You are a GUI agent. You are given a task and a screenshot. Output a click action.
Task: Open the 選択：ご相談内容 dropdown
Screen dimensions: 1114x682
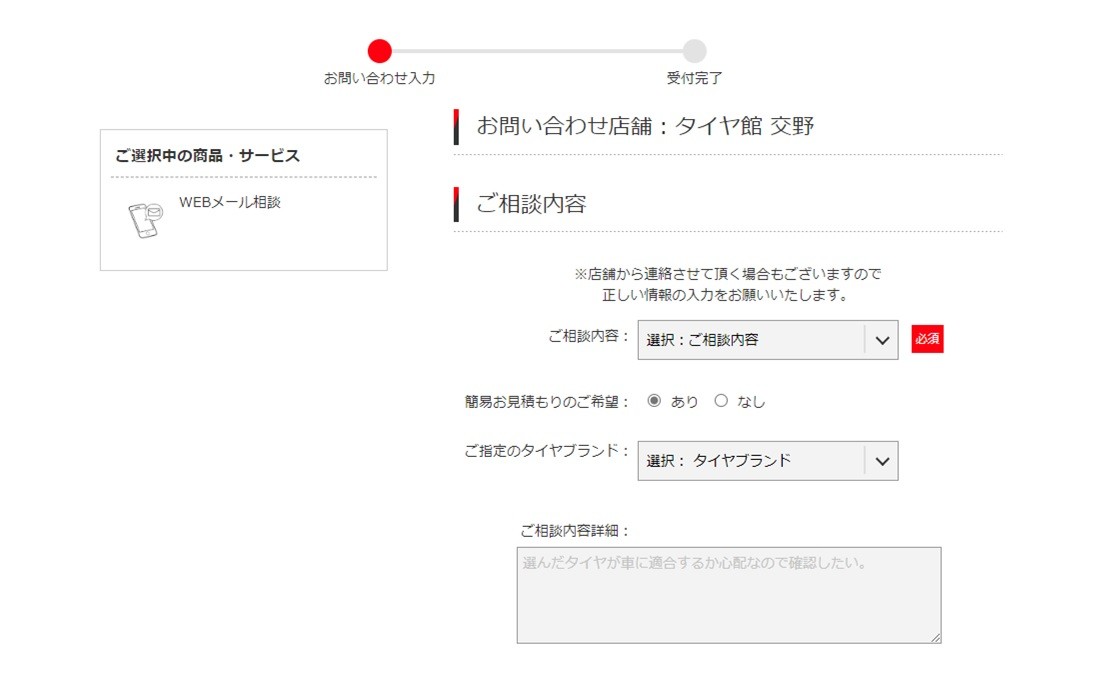(x=751, y=340)
